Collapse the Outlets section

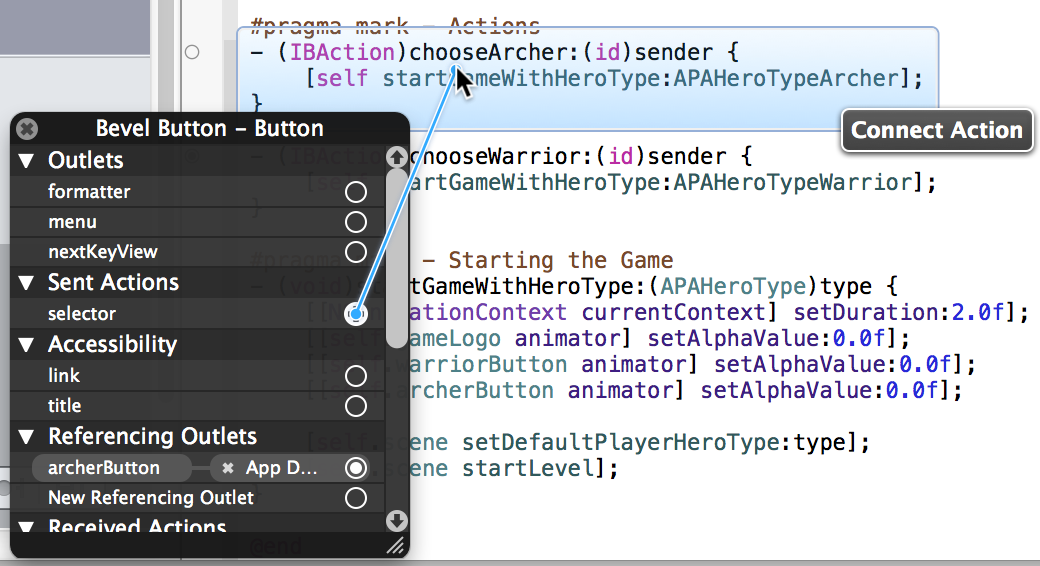(27, 161)
